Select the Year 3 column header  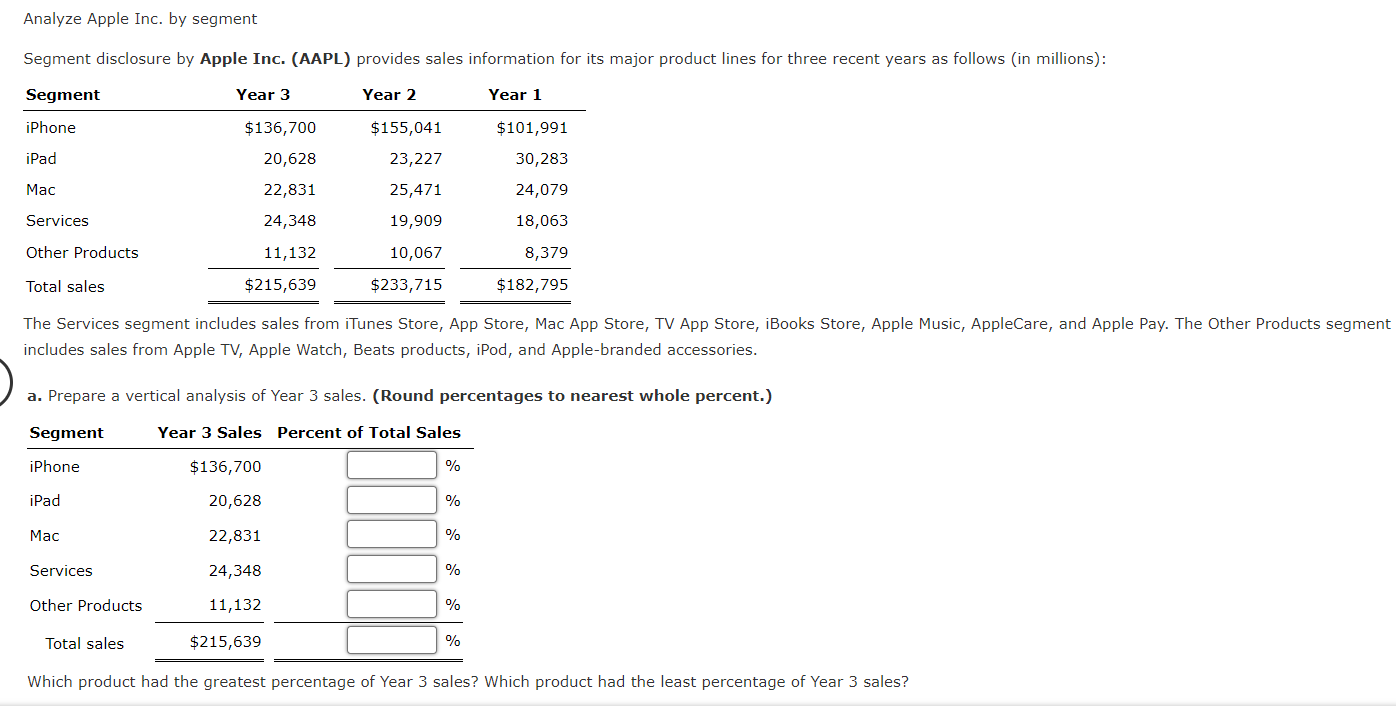[x=263, y=94]
